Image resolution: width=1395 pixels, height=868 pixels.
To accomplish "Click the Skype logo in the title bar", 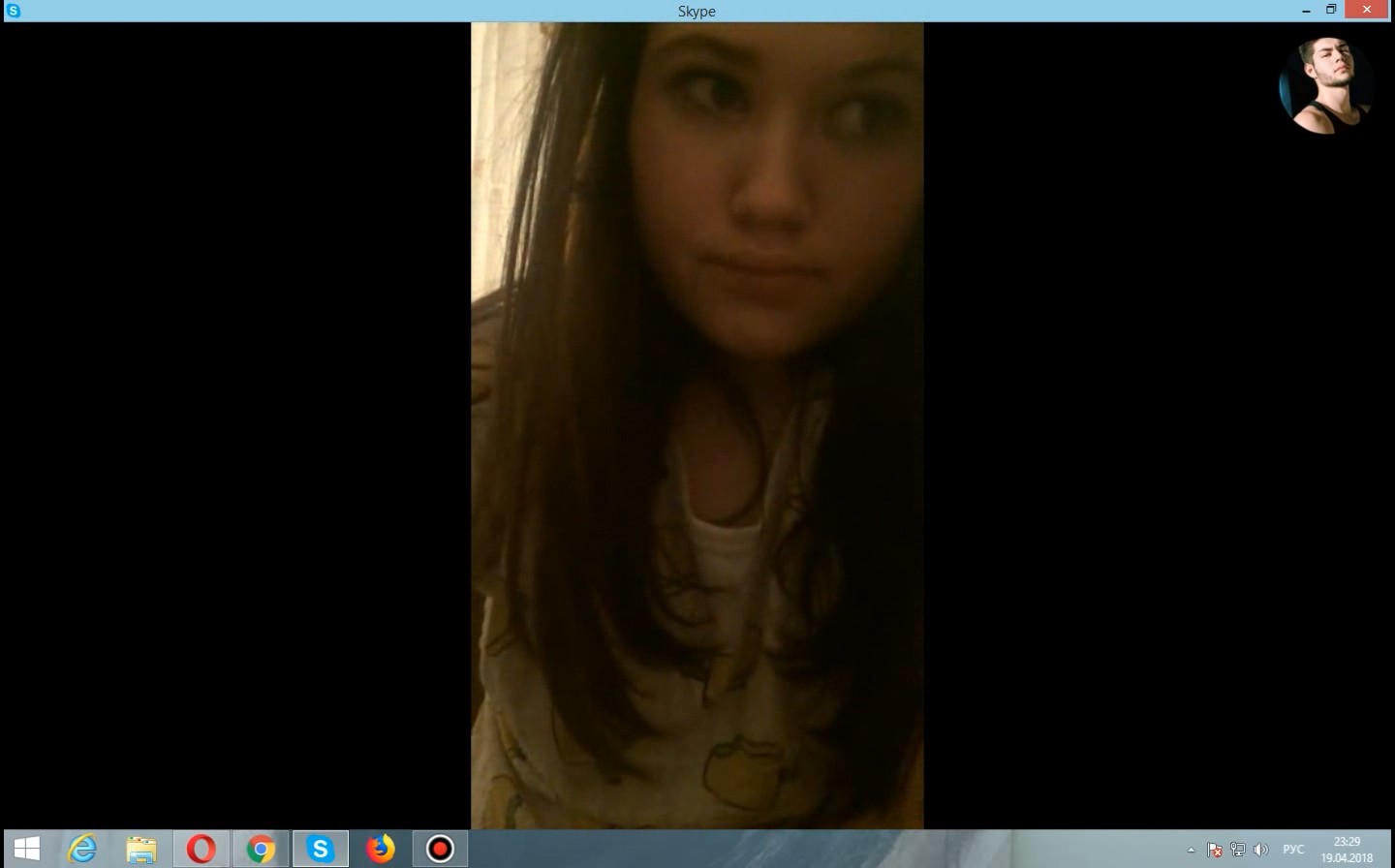I will pos(14,11).
